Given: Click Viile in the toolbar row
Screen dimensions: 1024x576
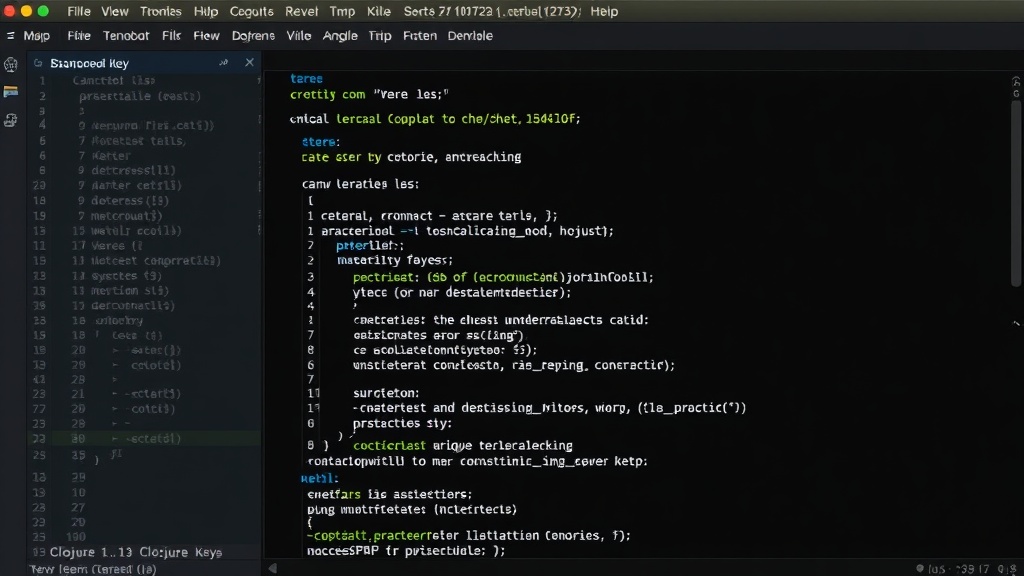Looking at the screenshot, I should [298, 36].
